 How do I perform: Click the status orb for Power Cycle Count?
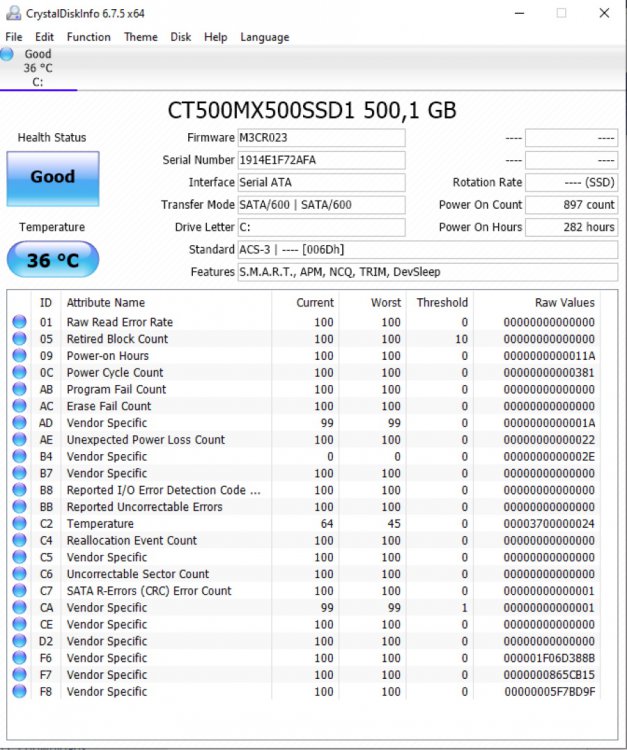pyautogui.click(x=19, y=373)
